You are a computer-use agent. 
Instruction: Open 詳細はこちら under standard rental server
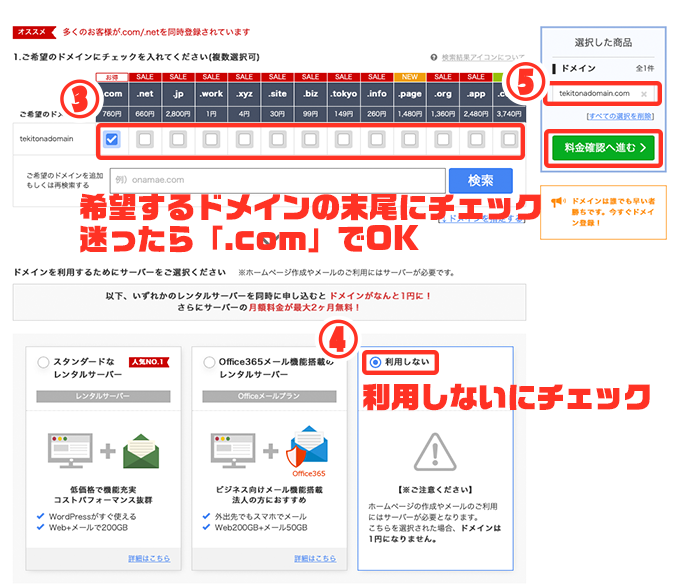pyautogui.click(x=149, y=558)
